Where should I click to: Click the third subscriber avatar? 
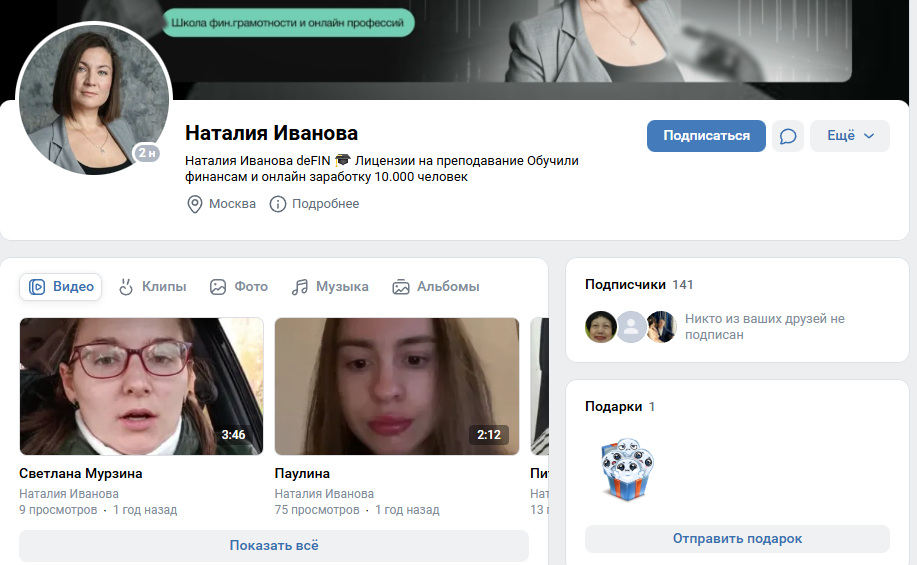click(x=660, y=327)
